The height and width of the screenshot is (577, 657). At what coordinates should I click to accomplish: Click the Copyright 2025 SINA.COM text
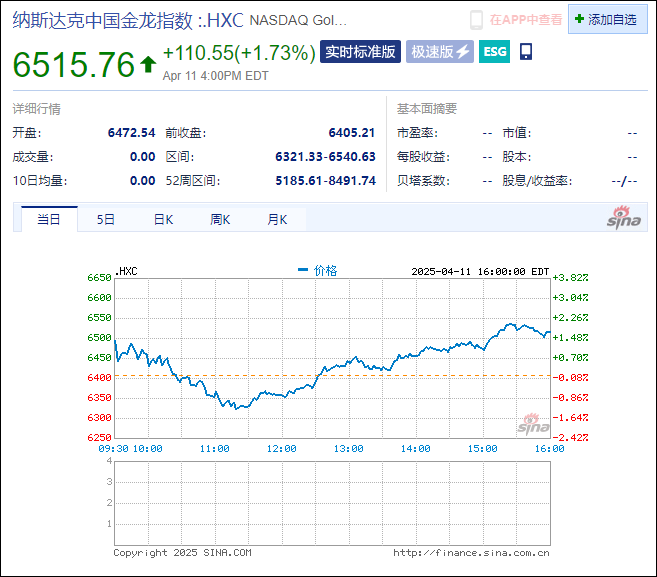[182, 553]
